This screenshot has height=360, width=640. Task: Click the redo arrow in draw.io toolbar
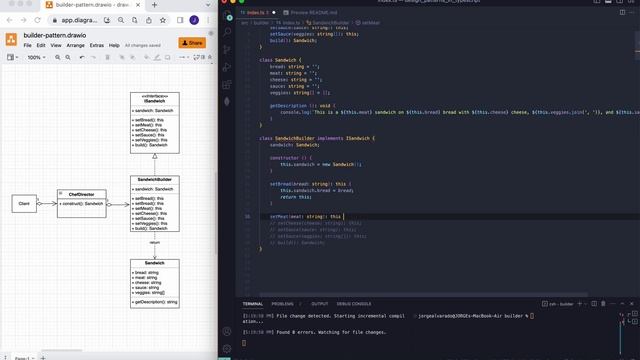click(x=93, y=58)
